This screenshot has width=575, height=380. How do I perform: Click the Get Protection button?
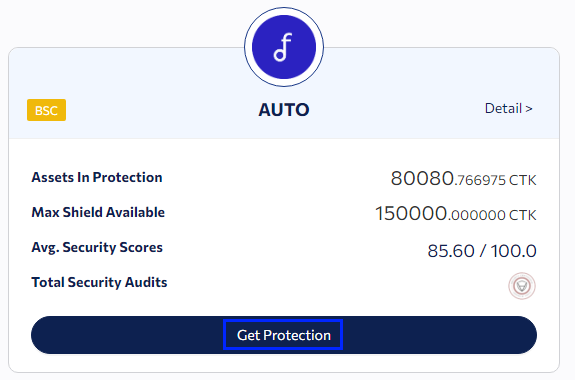pos(283,335)
